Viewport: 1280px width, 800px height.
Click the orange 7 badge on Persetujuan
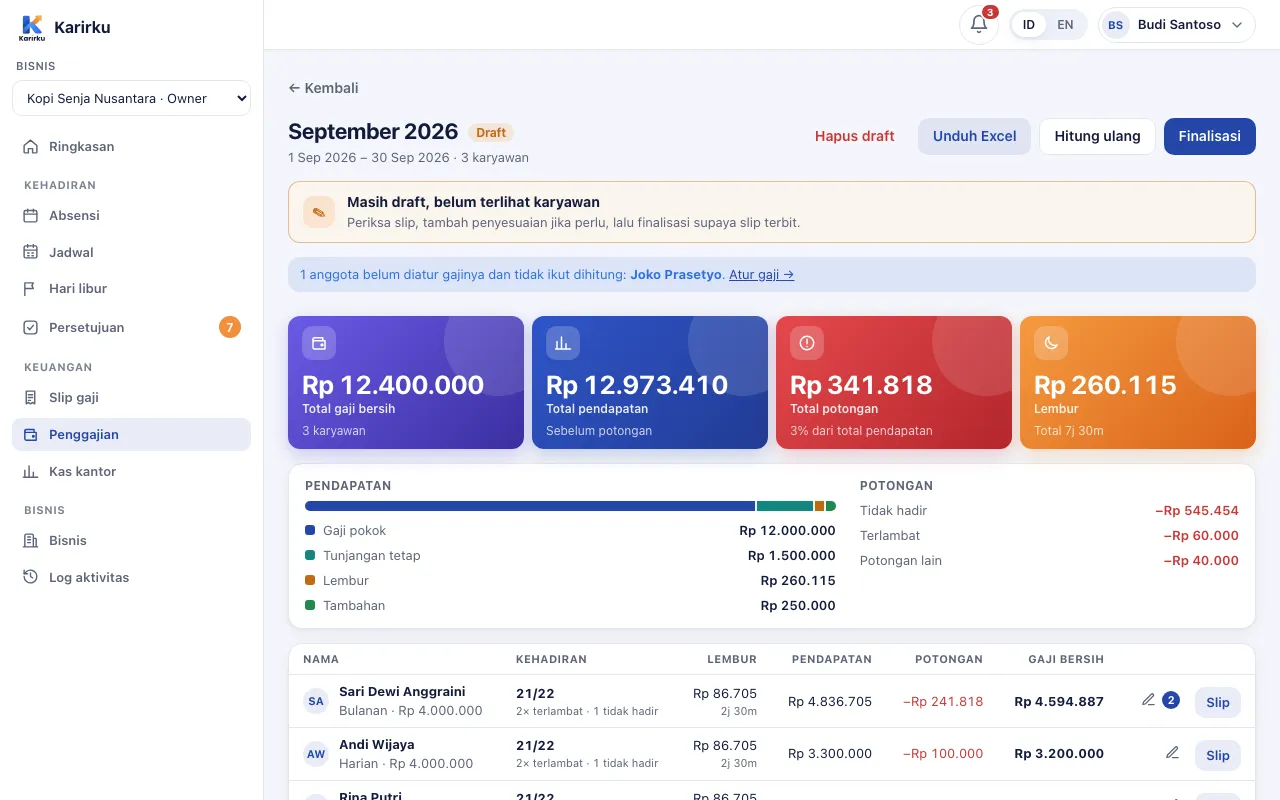pos(230,327)
